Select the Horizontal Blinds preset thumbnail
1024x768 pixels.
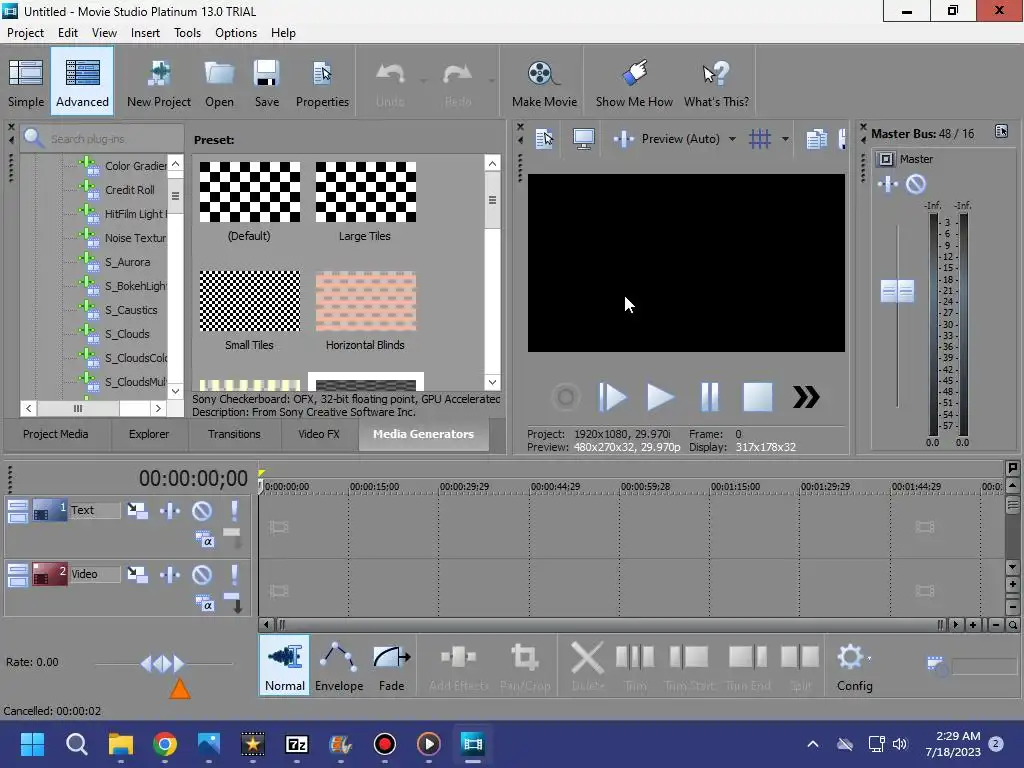[x=366, y=301]
